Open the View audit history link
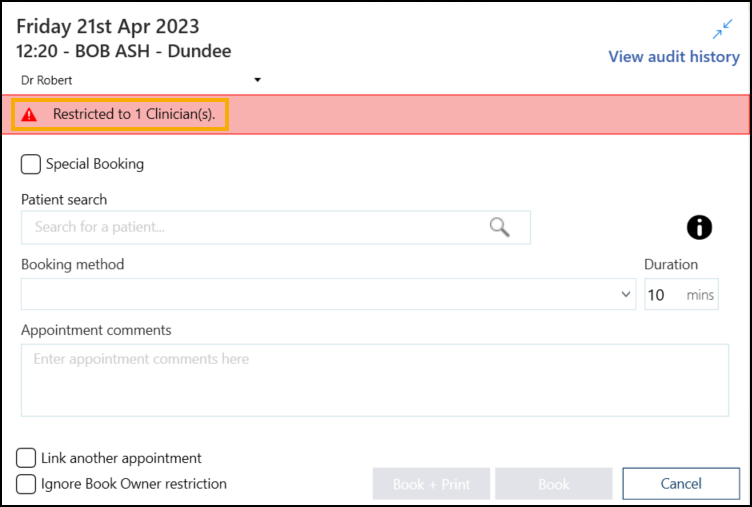The height and width of the screenshot is (507, 752). [x=673, y=57]
